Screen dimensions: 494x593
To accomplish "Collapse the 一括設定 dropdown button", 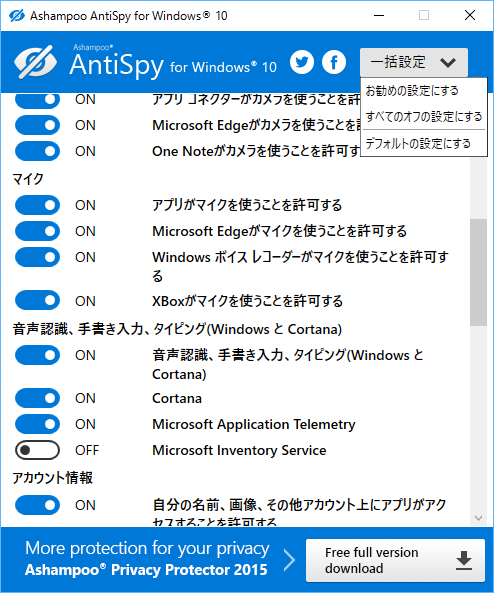I will point(414,62).
